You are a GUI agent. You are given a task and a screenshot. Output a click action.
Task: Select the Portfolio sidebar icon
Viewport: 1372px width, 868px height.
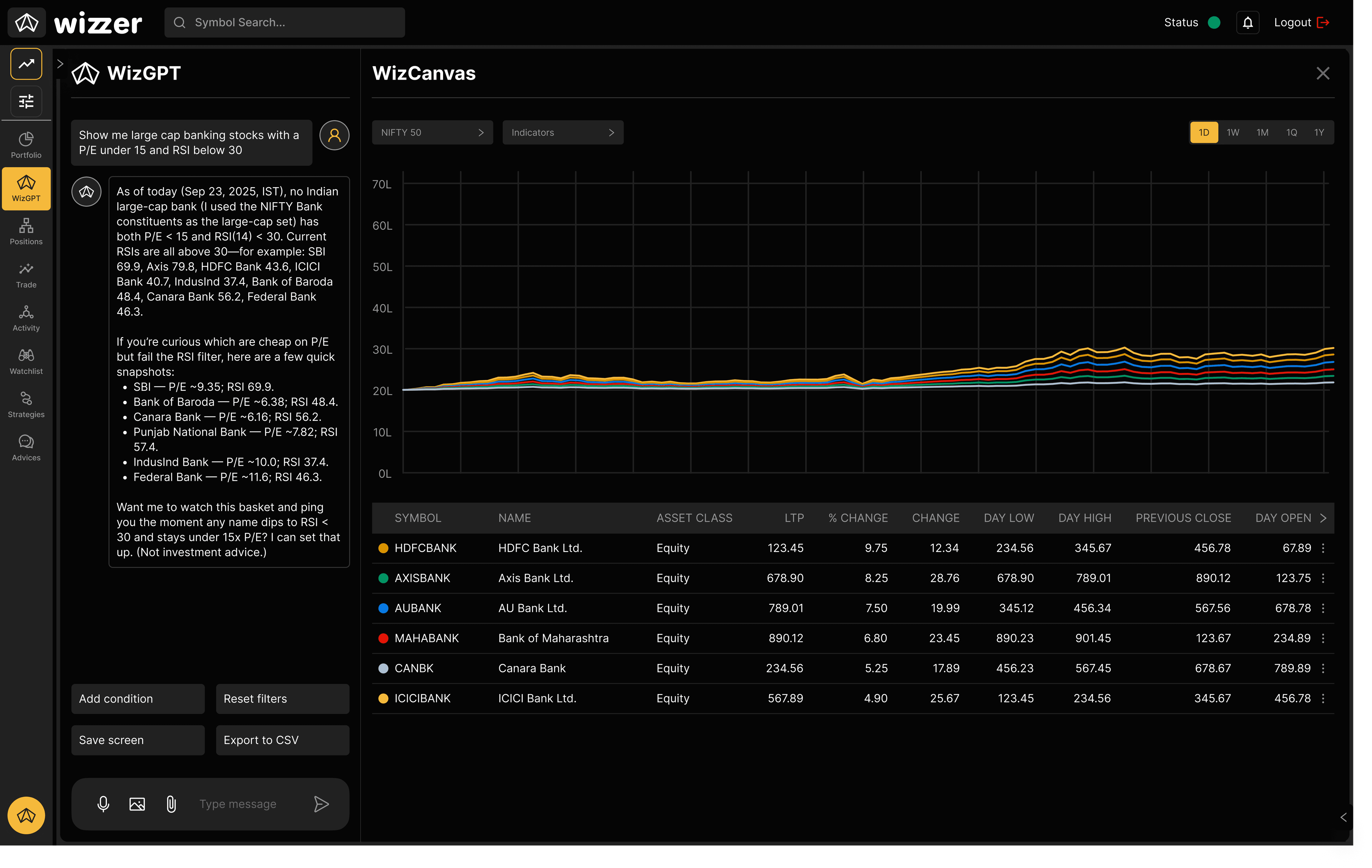(x=26, y=144)
